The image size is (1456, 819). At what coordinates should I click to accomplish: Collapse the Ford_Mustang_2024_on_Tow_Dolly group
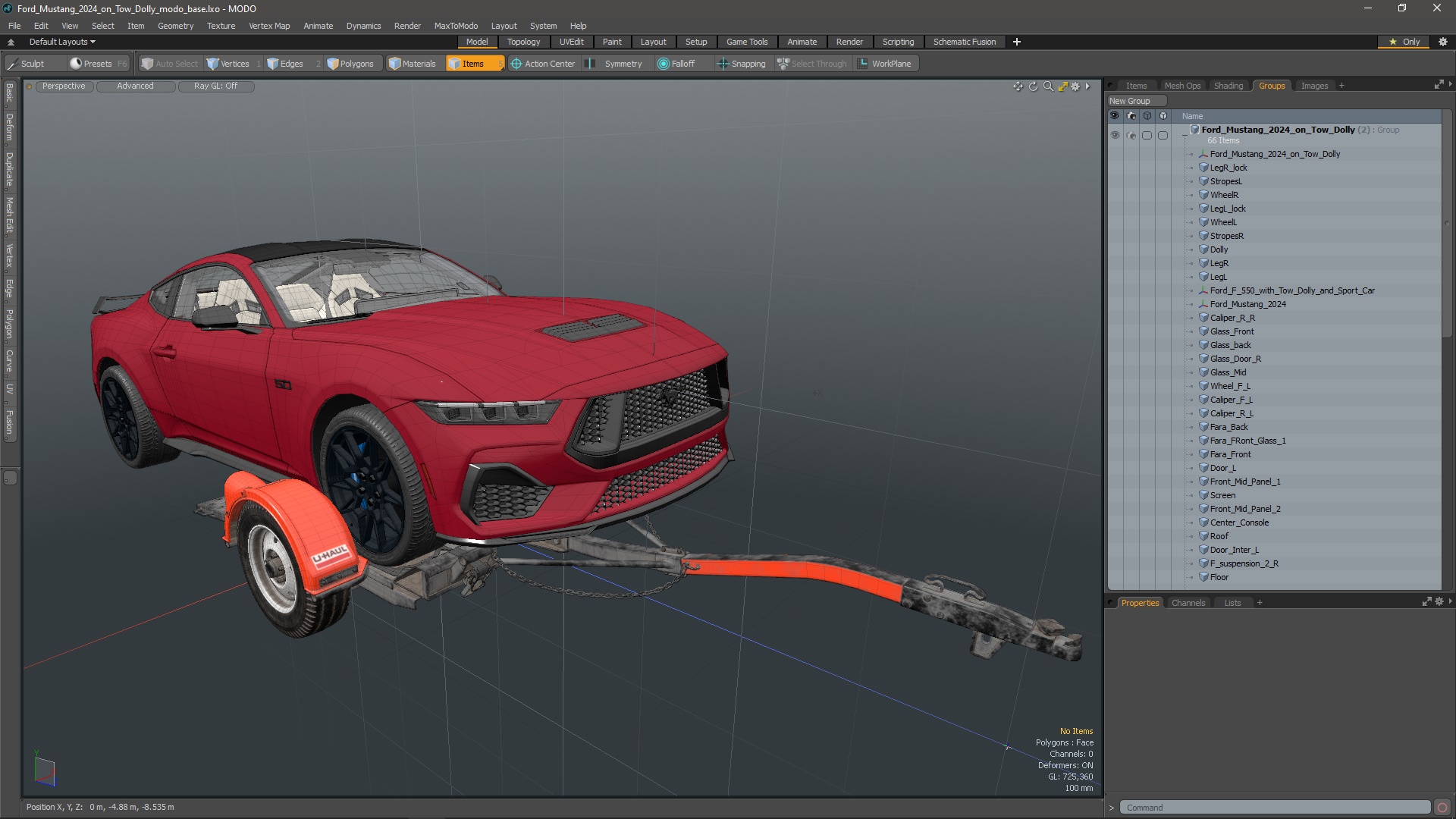pos(1185,135)
